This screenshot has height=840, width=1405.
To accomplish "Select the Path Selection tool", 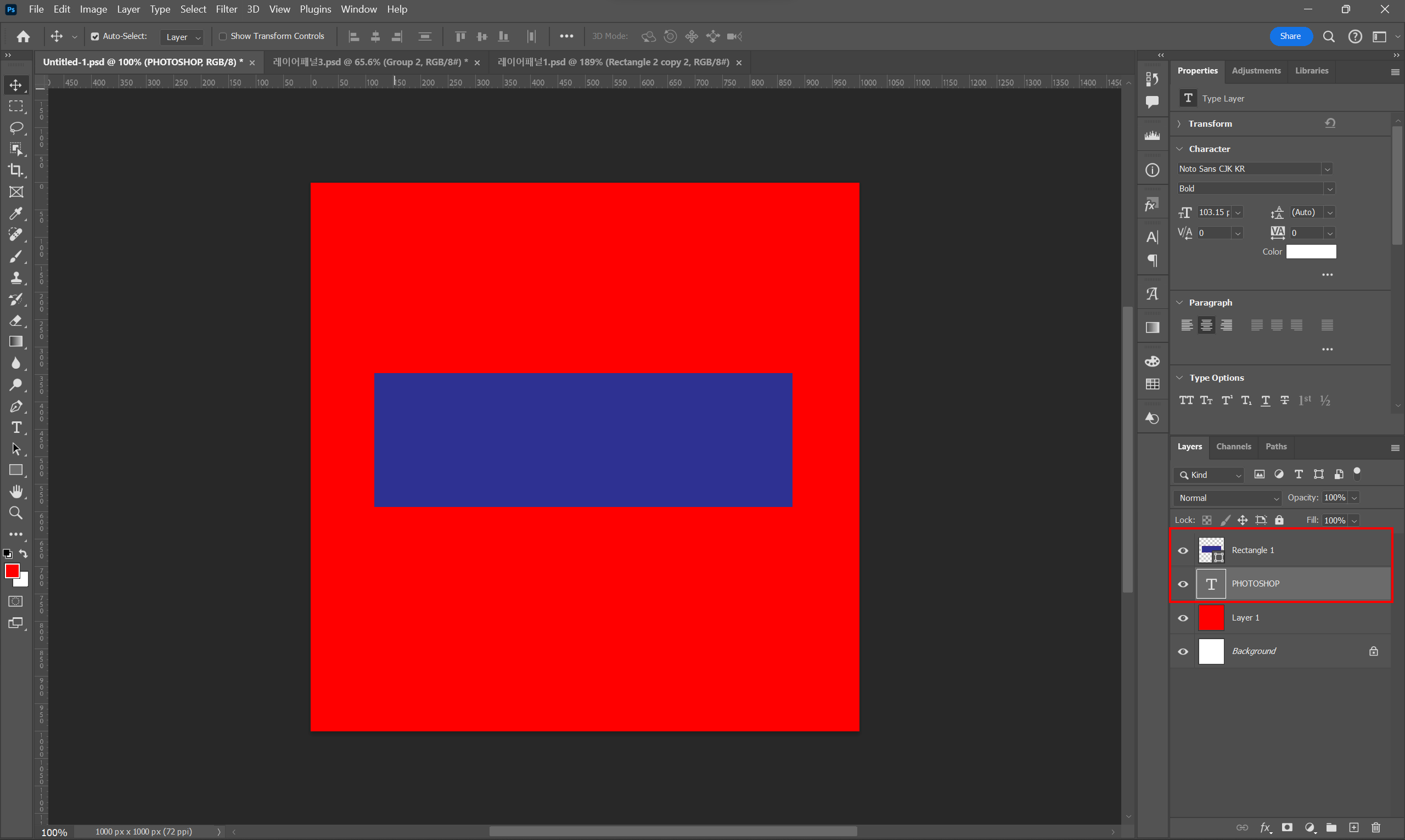I will pos(16,449).
